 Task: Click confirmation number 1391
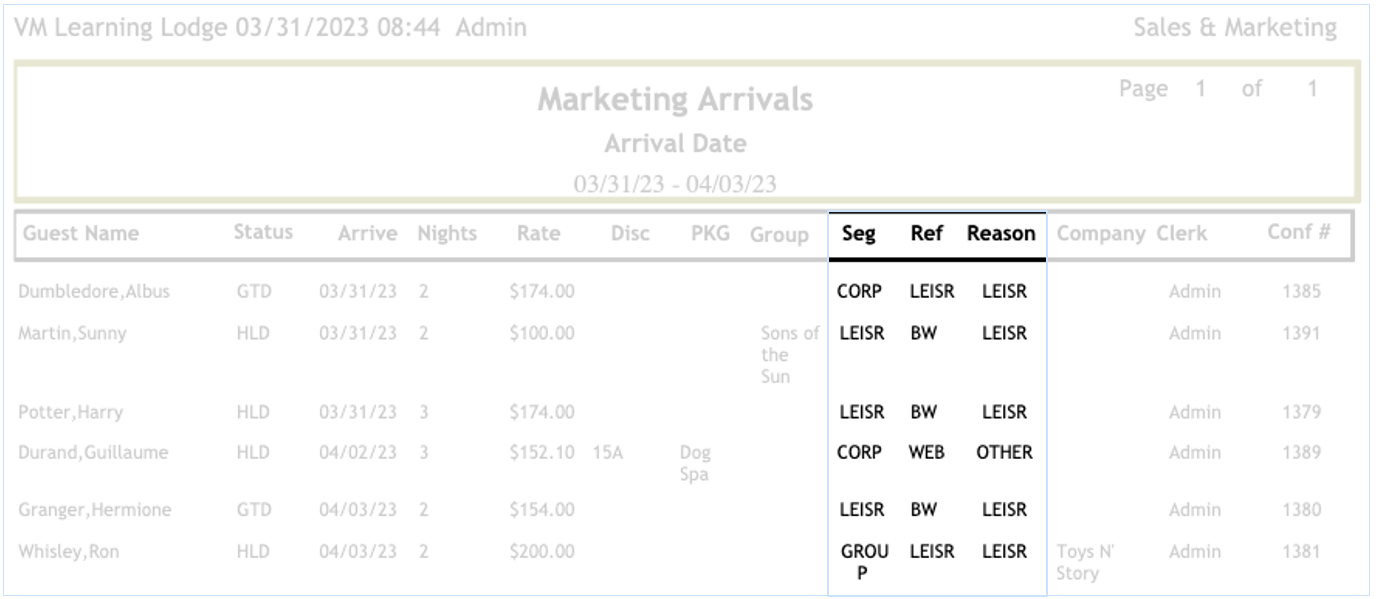click(x=1301, y=334)
